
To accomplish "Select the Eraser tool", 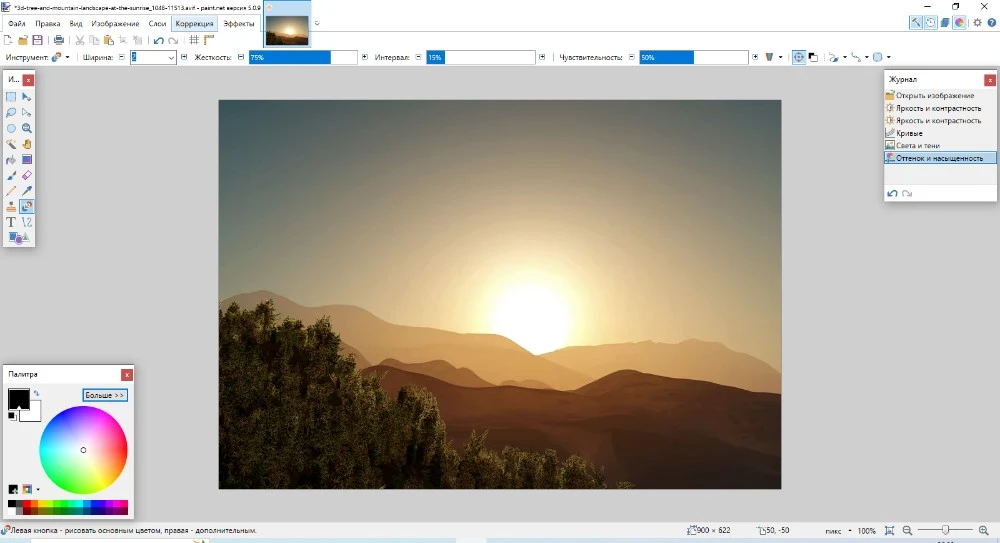I will pyautogui.click(x=27, y=175).
